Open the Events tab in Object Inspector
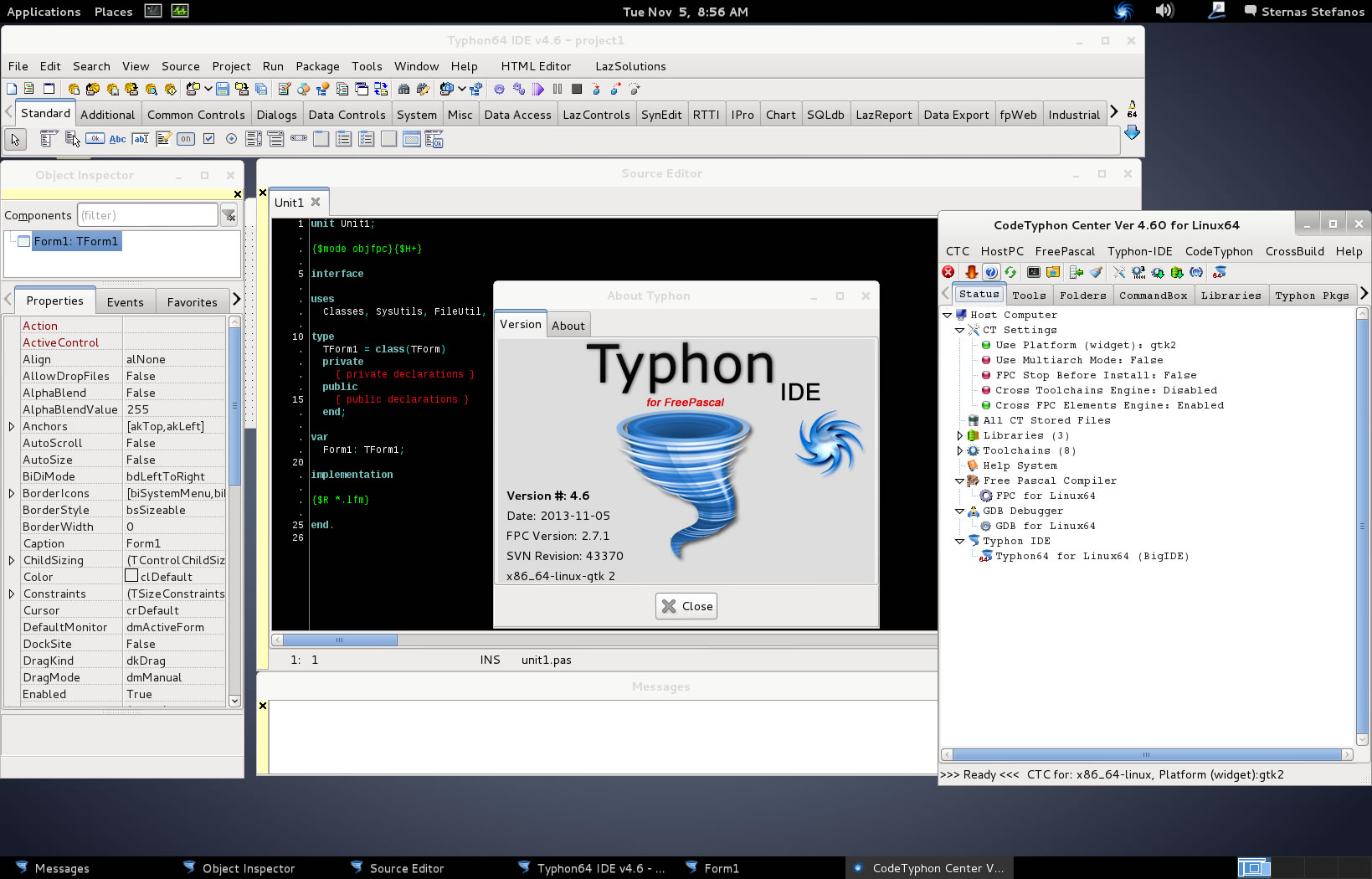 pos(125,302)
